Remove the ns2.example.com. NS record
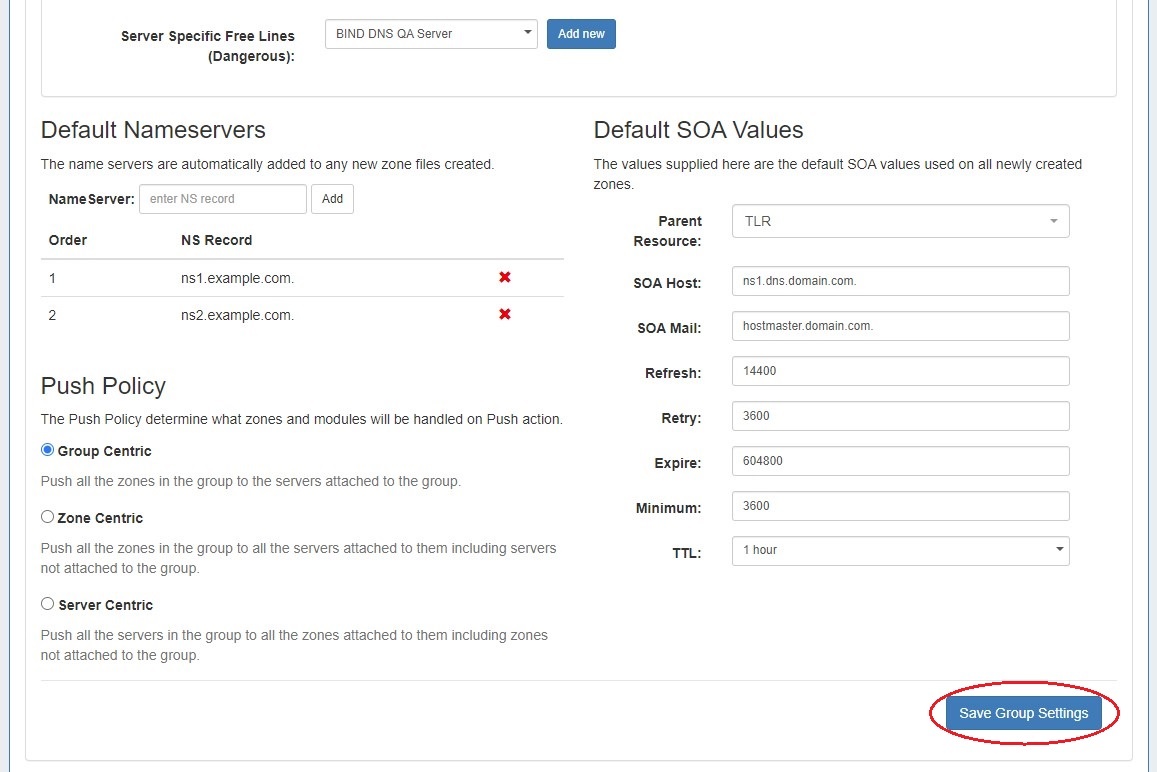This screenshot has width=1157, height=772. (x=505, y=314)
